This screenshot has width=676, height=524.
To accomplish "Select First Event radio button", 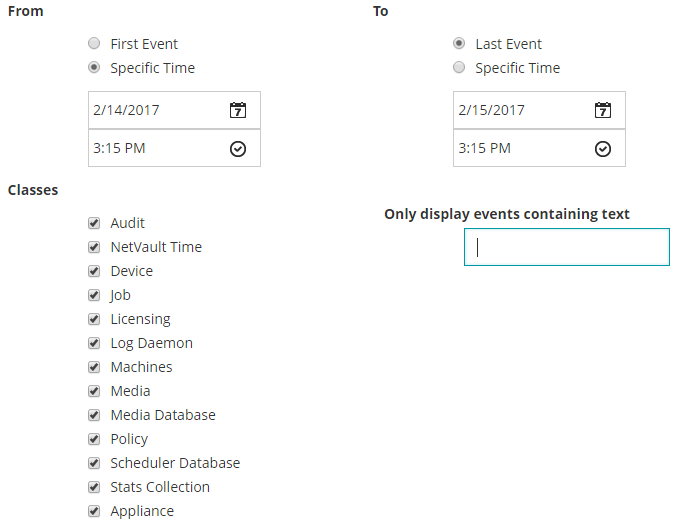I will point(94,44).
